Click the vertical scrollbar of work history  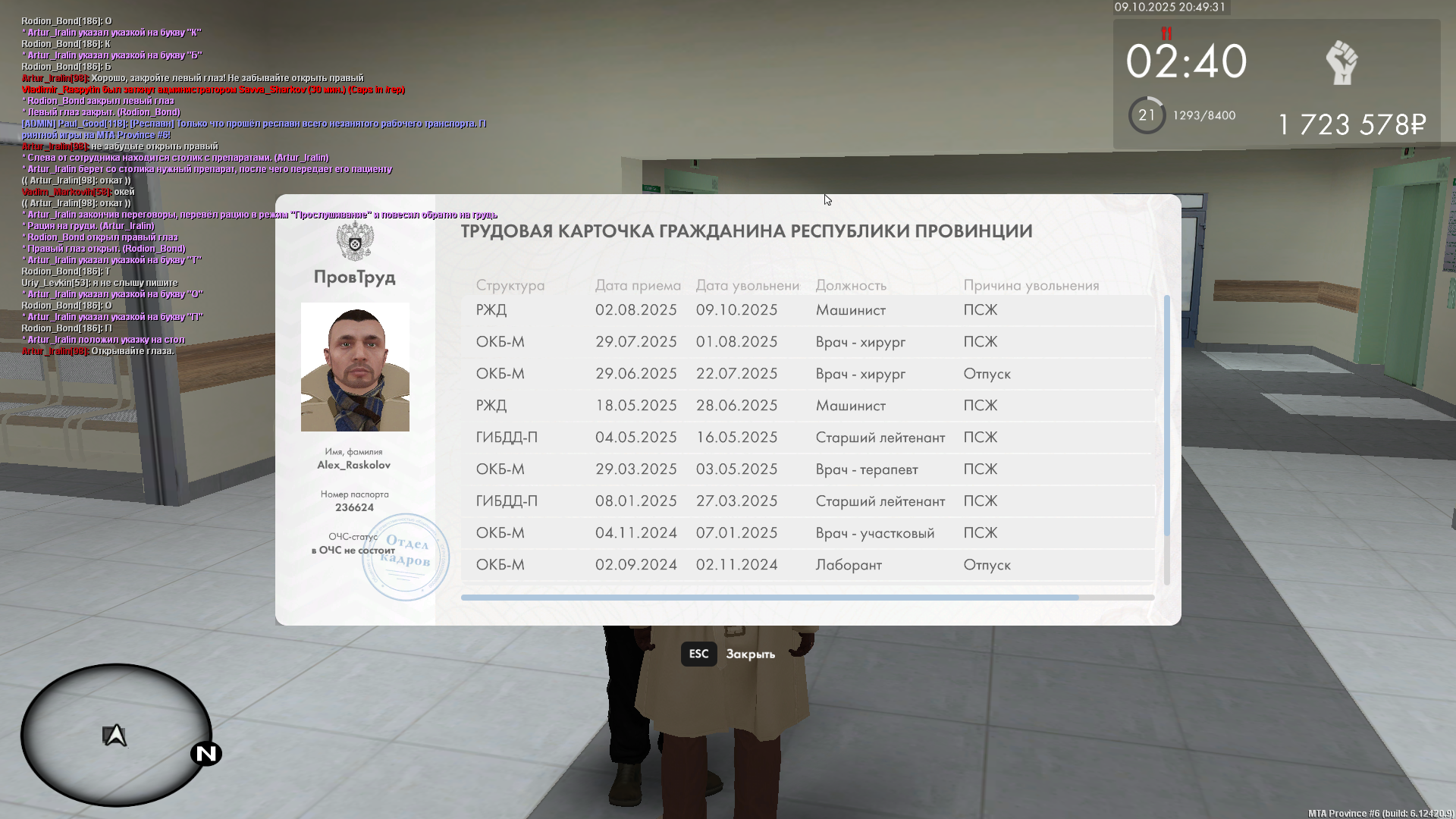1166,417
